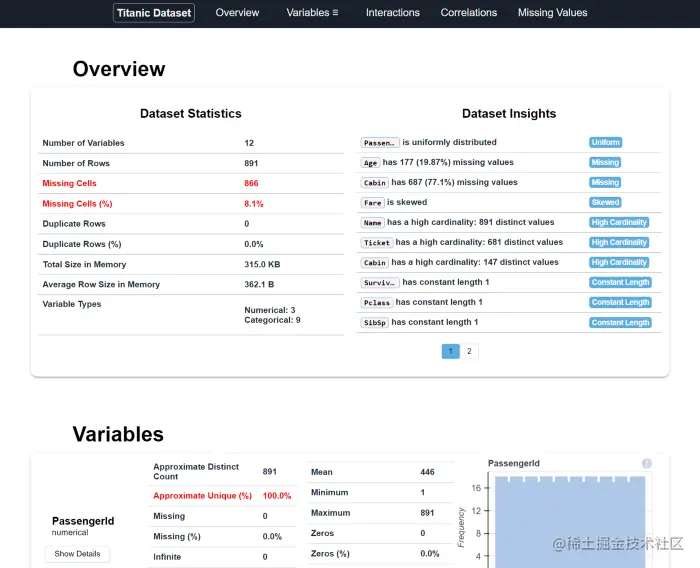Click Constant Length badge for SibSp
This screenshot has height=568, width=700.
620,322
